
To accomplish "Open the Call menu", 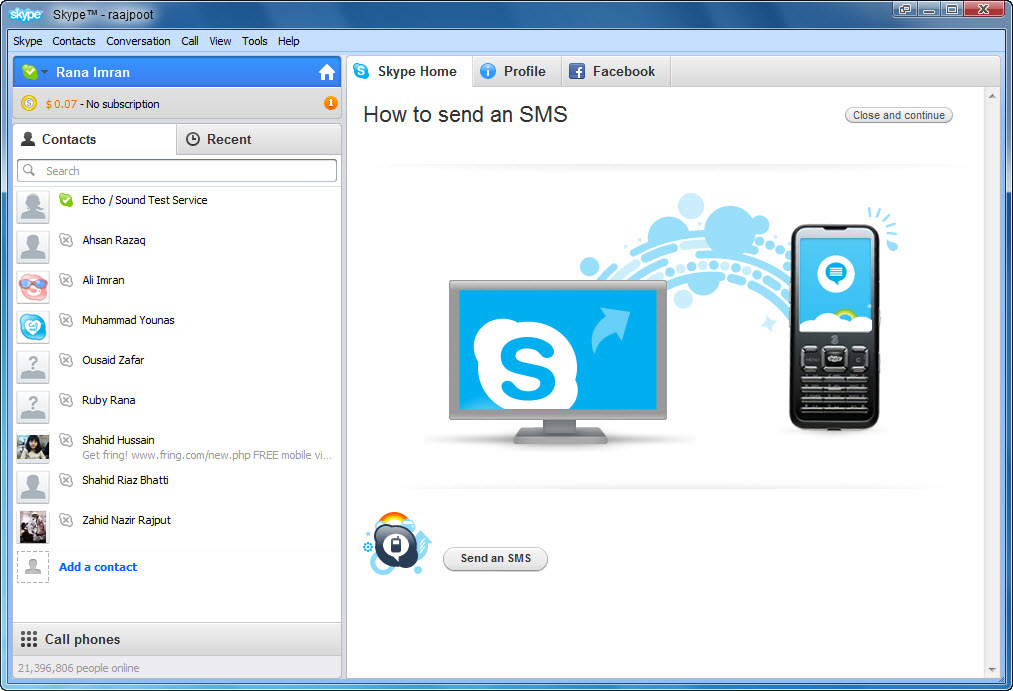I will click(x=190, y=41).
